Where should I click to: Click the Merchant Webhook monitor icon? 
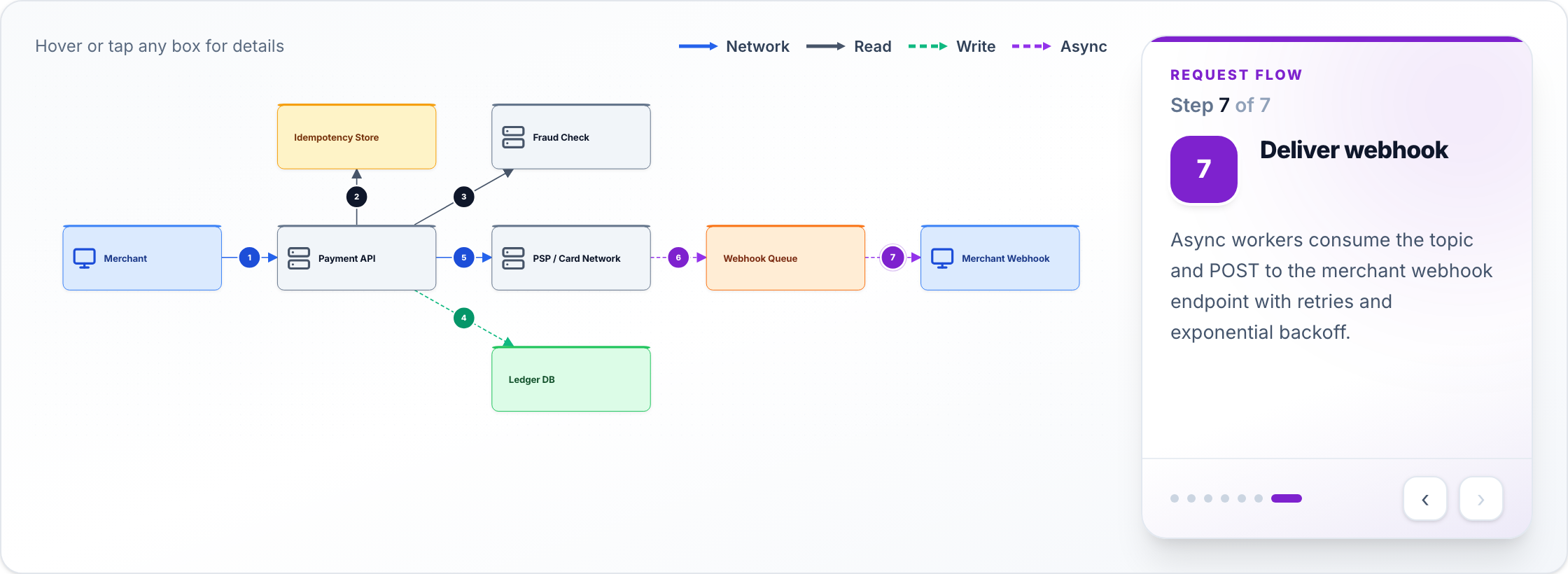point(942,258)
